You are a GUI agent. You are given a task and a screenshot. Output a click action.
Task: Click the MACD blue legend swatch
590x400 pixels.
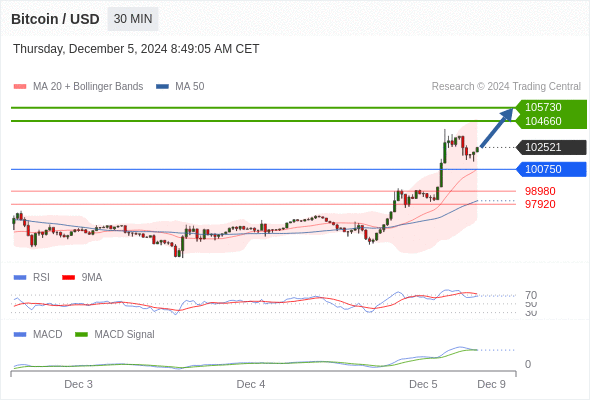[x=20, y=335]
